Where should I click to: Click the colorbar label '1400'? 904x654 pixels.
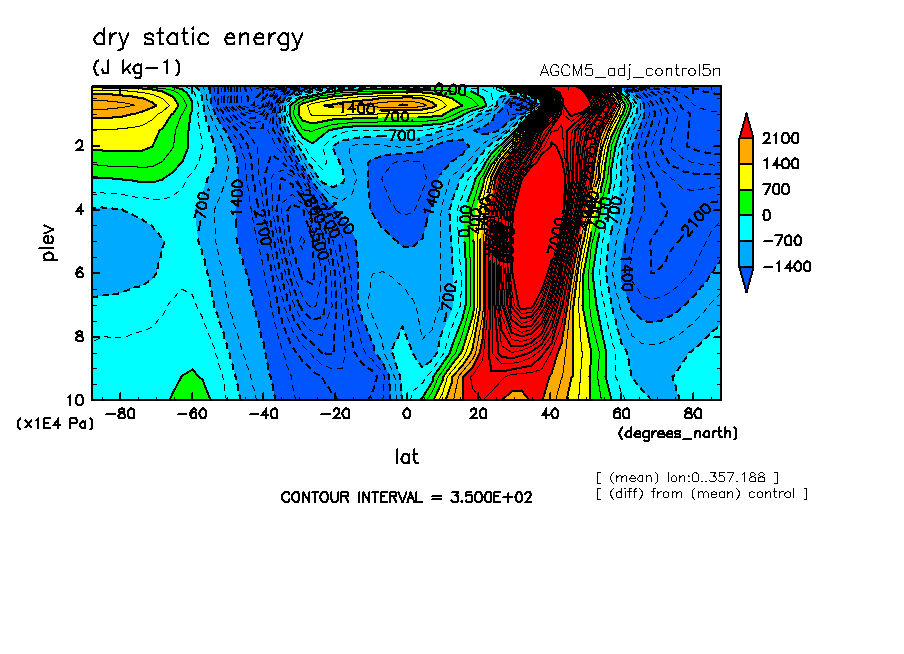pos(781,164)
